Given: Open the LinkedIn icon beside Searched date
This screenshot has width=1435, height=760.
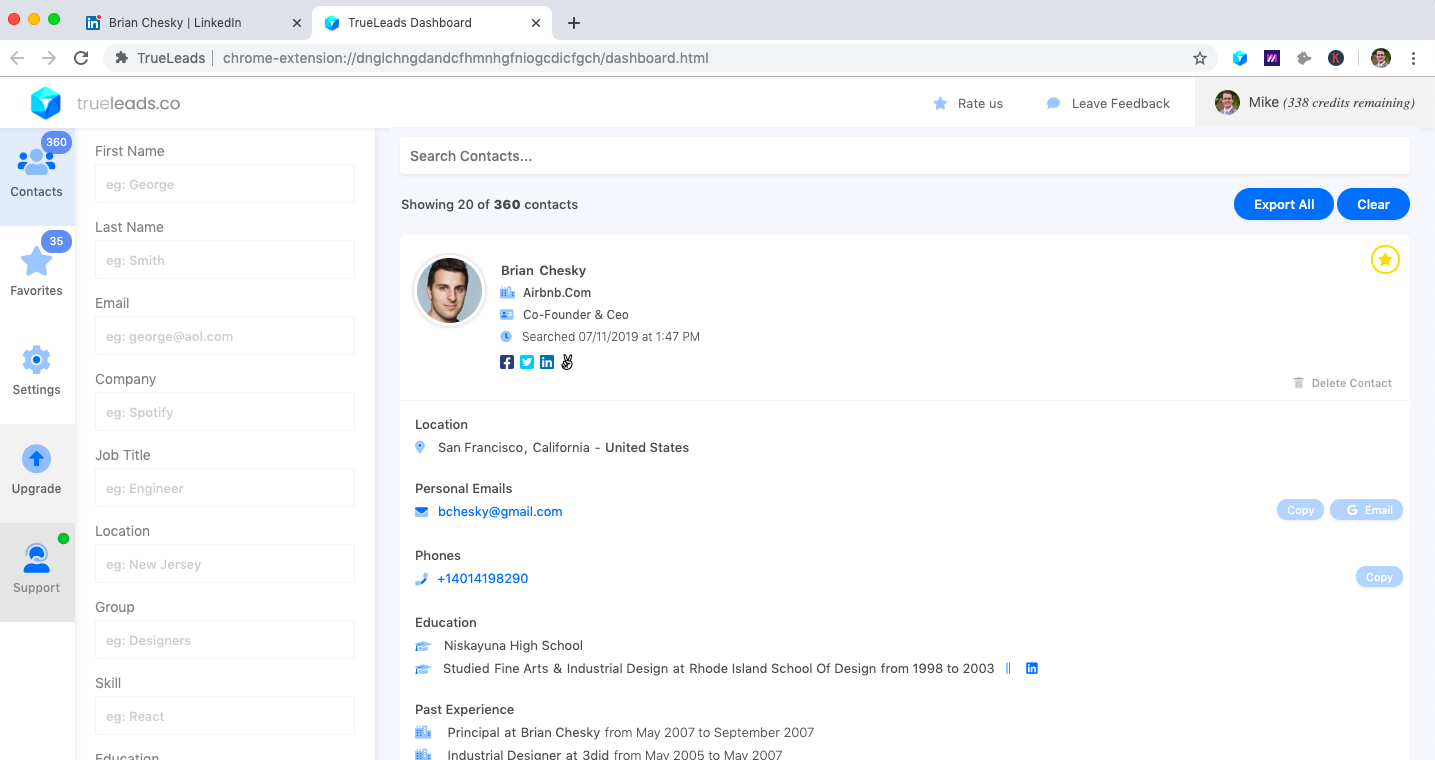Looking at the screenshot, I should [547, 362].
